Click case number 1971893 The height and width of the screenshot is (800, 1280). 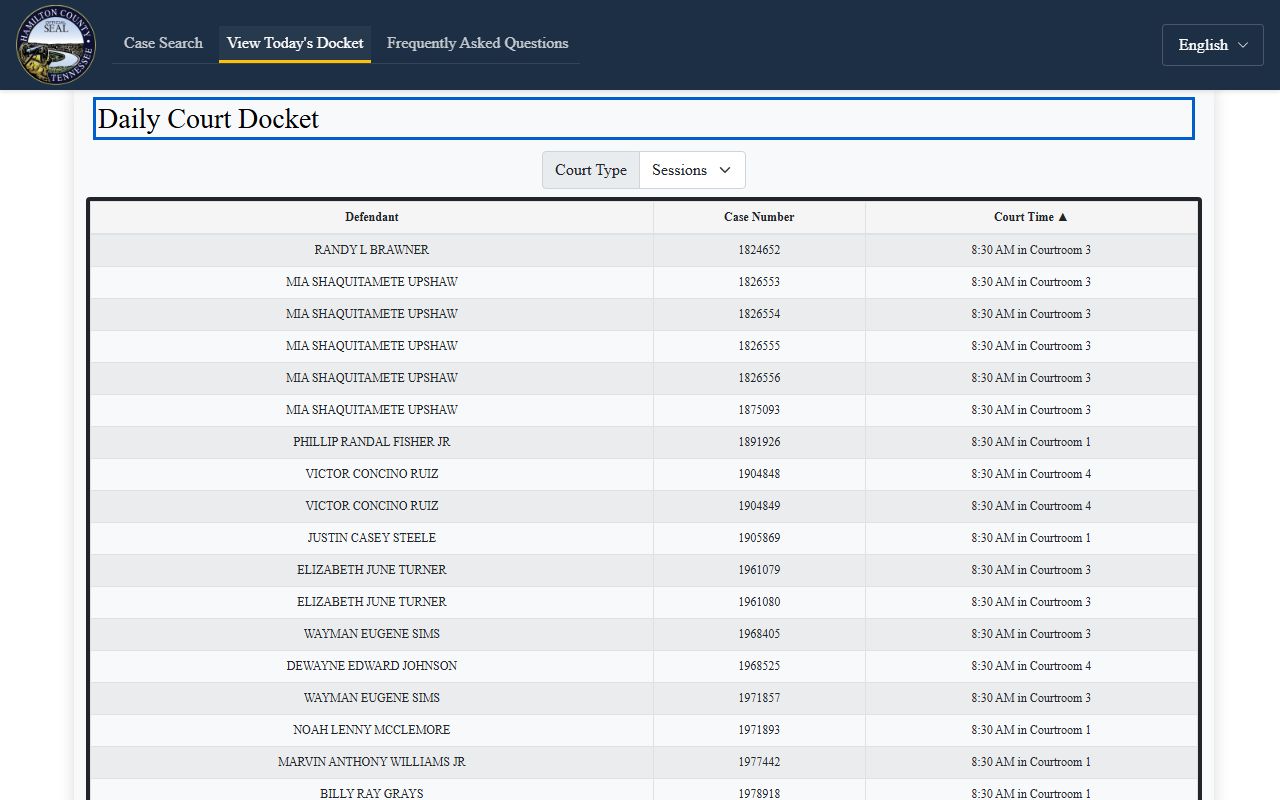click(x=759, y=730)
